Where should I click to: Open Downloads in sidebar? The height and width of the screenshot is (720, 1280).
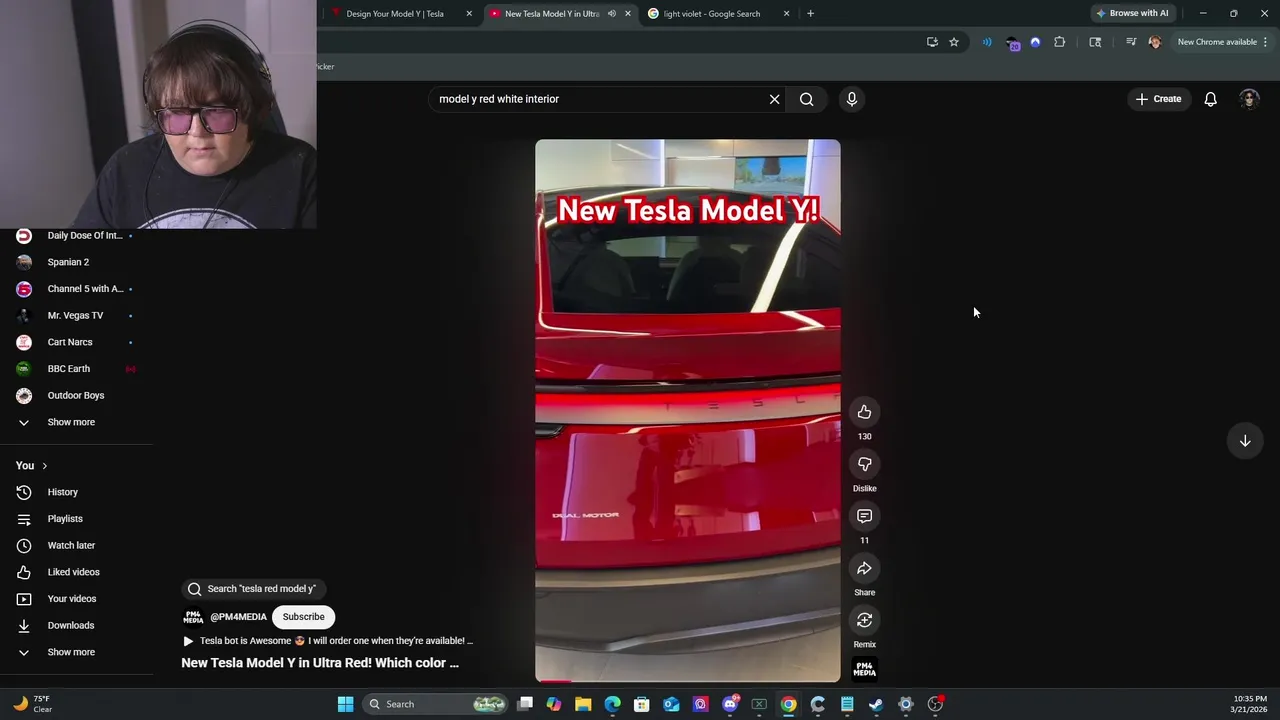(x=76, y=625)
